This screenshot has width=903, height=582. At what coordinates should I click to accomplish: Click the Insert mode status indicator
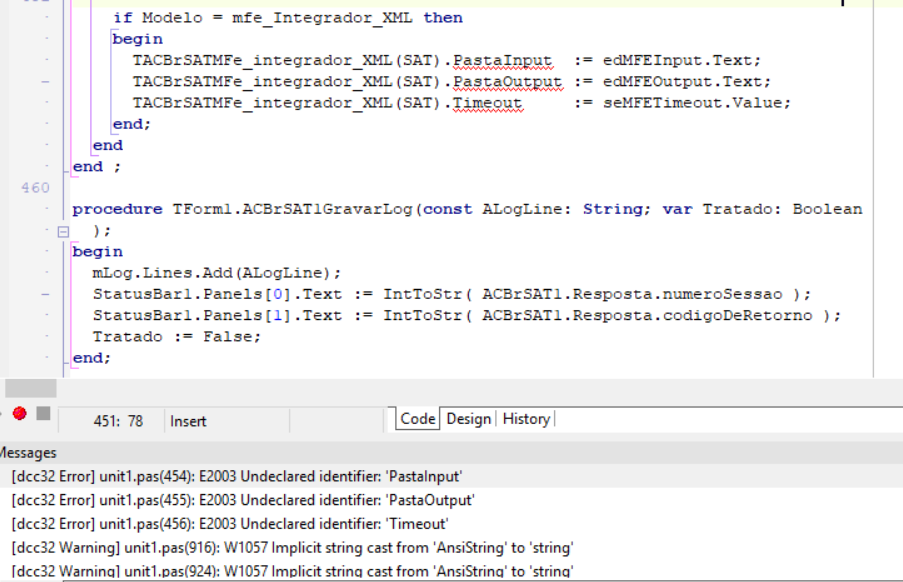[188, 421]
